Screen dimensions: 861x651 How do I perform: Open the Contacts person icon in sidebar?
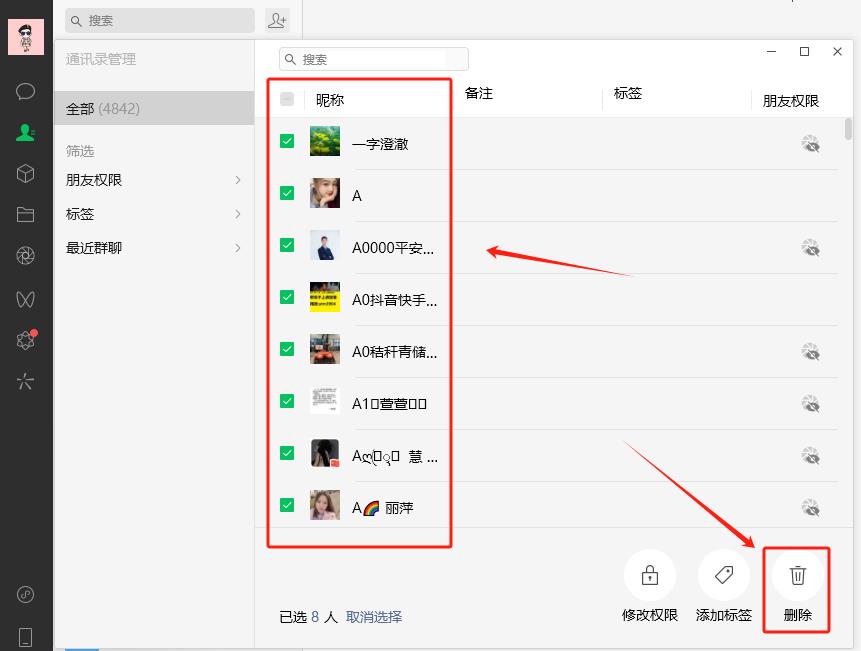pos(25,132)
